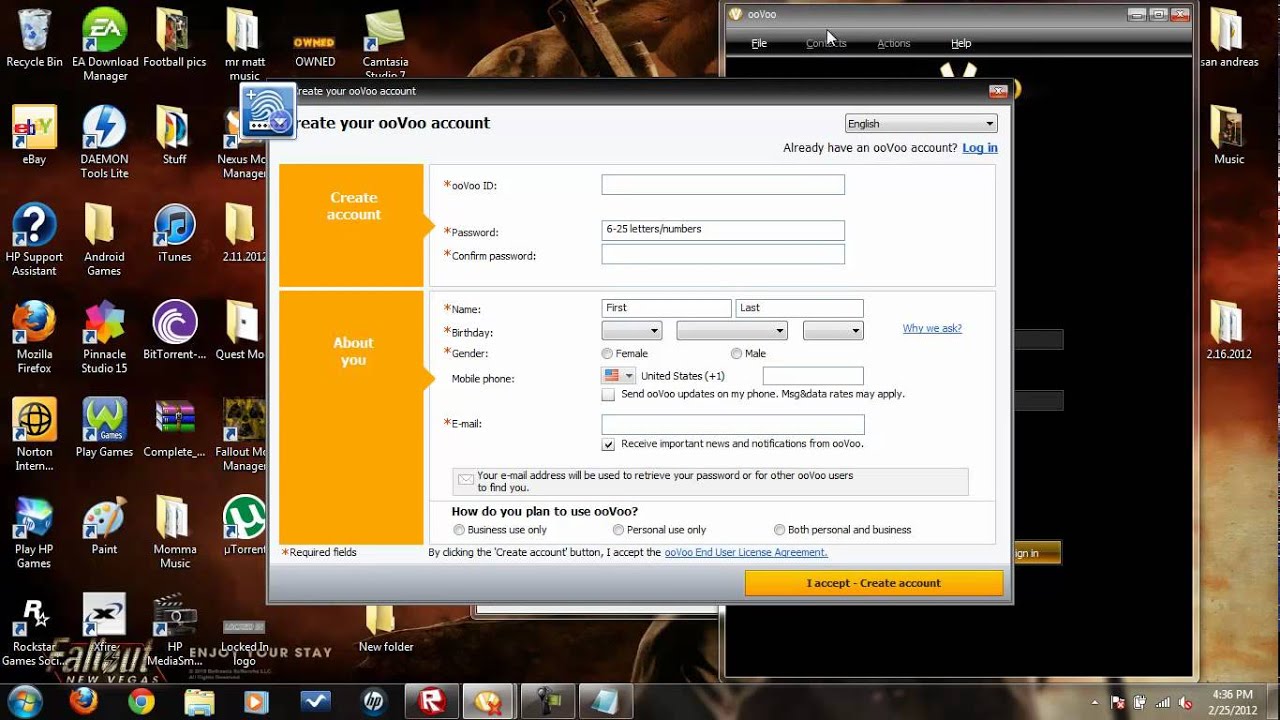Viewport: 1280px width, 720px height.
Task: Open the Recycle Bin desktop icon
Action: tap(34, 38)
